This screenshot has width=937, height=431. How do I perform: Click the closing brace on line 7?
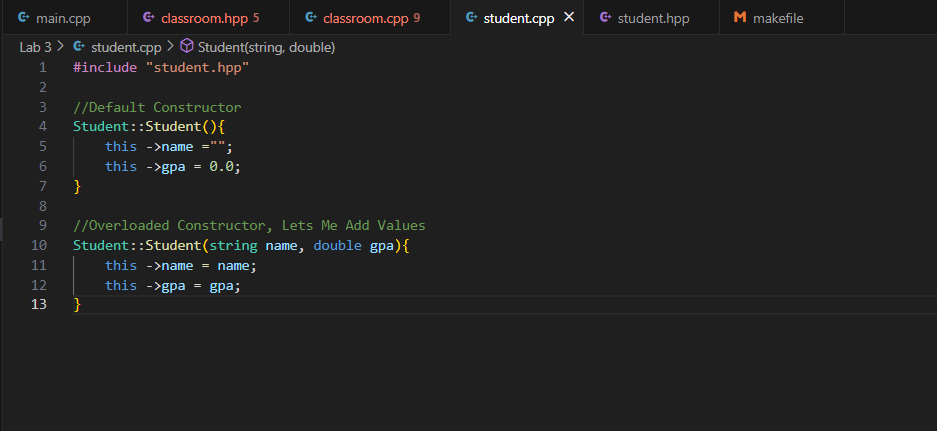click(77, 186)
